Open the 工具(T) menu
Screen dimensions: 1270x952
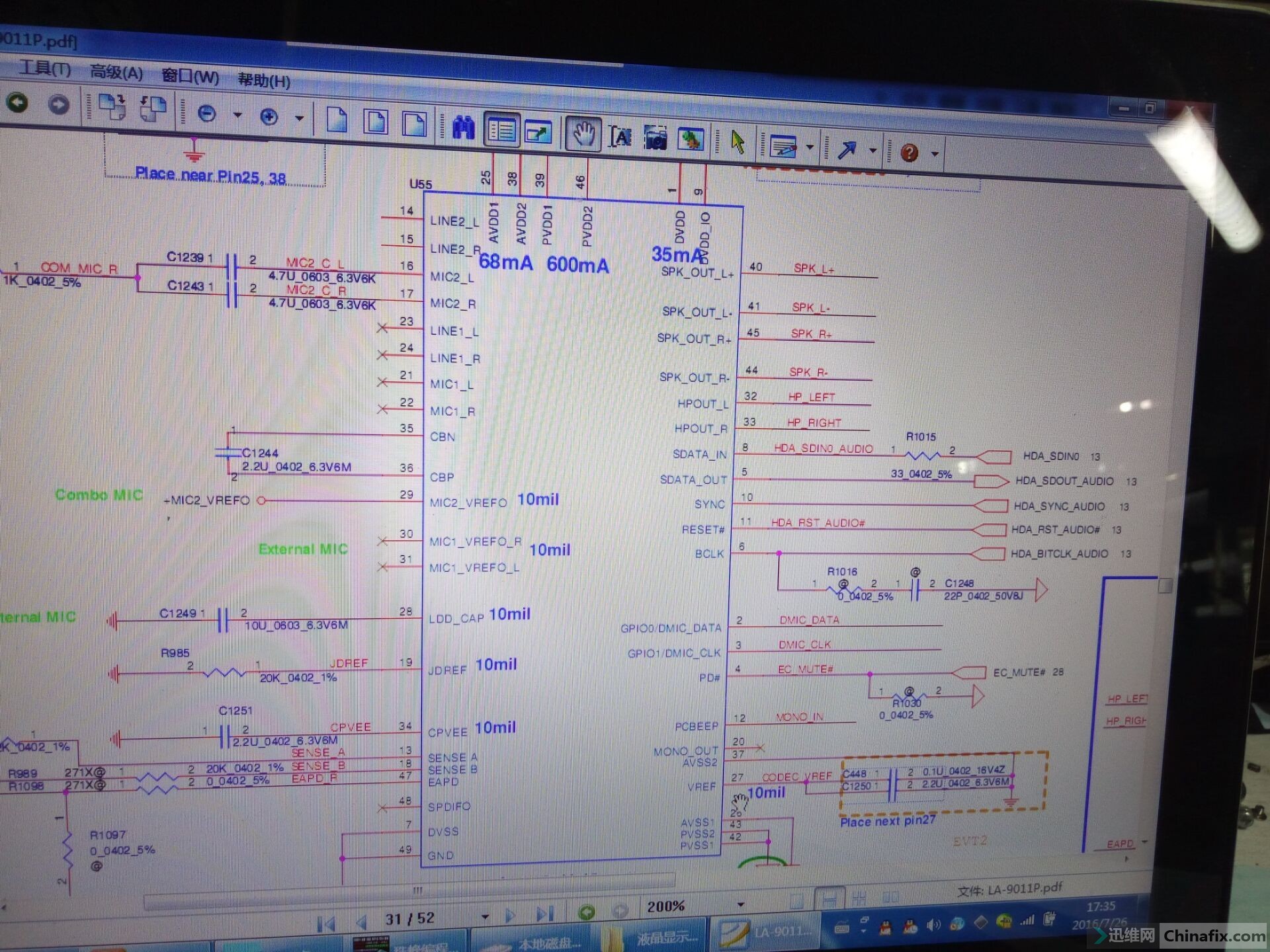(x=45, y=67)
